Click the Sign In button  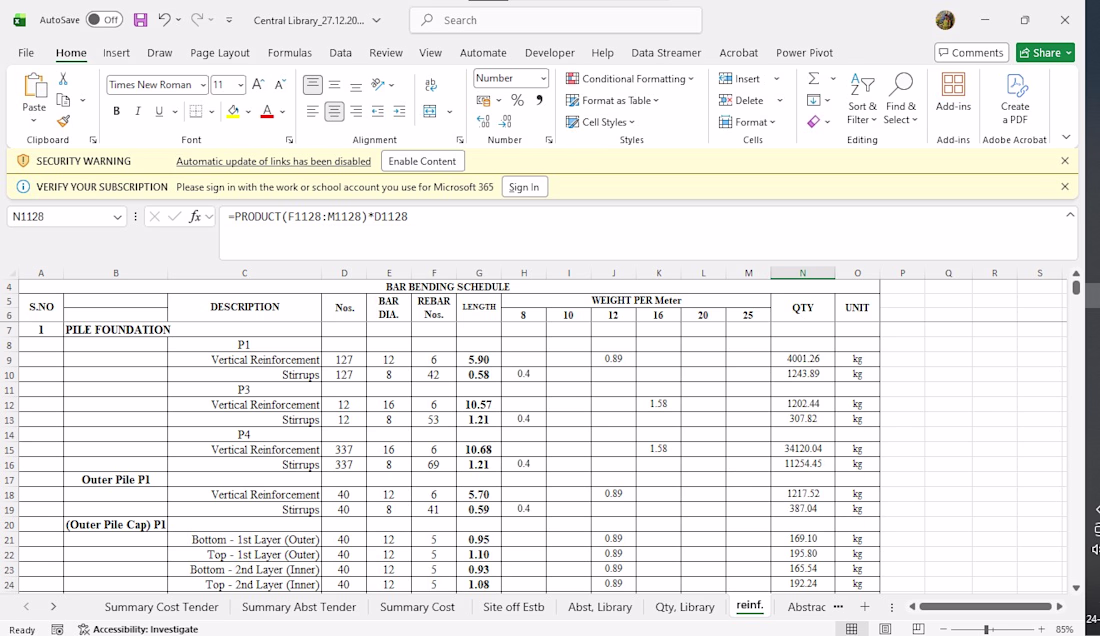tap(524, 187)
